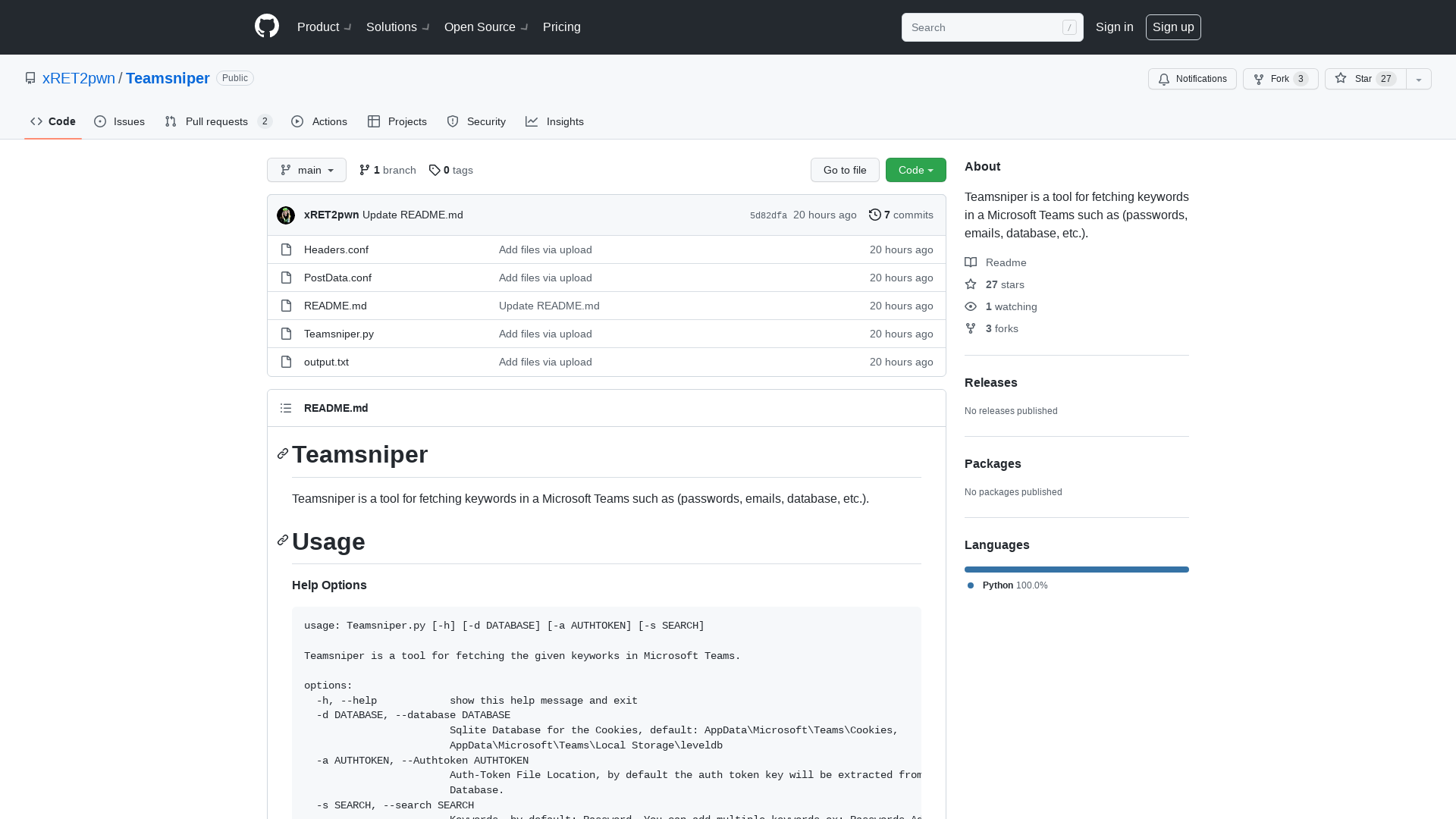This screenshot has width=1456, height=819.
Task: Open the Notifications bell
Action: (1191, 79)
